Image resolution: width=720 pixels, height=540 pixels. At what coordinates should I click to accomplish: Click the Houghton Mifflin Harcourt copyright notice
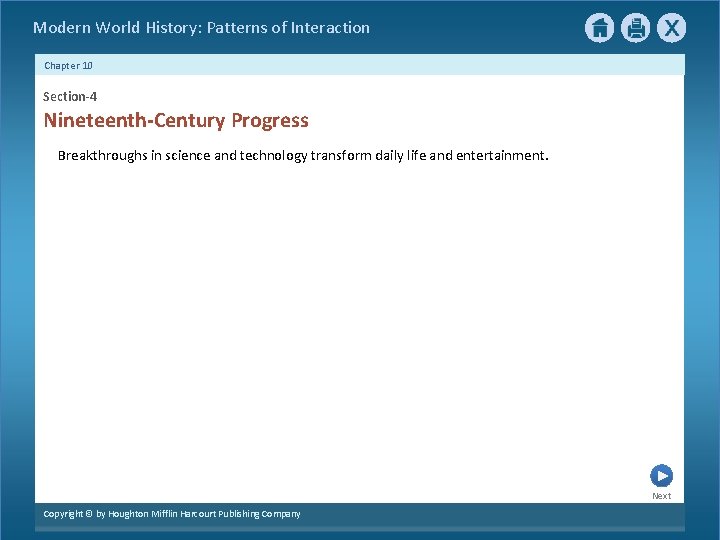coord(172,514)
